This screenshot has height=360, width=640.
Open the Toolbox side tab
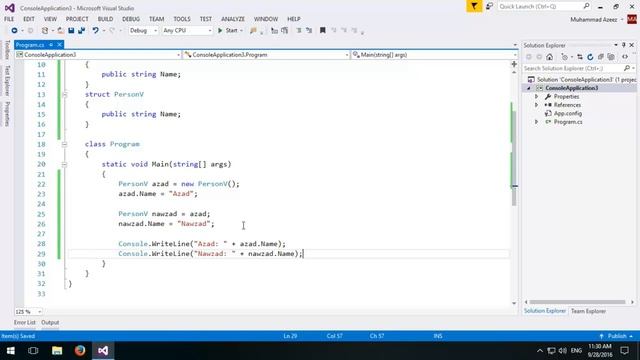(7, 50)
